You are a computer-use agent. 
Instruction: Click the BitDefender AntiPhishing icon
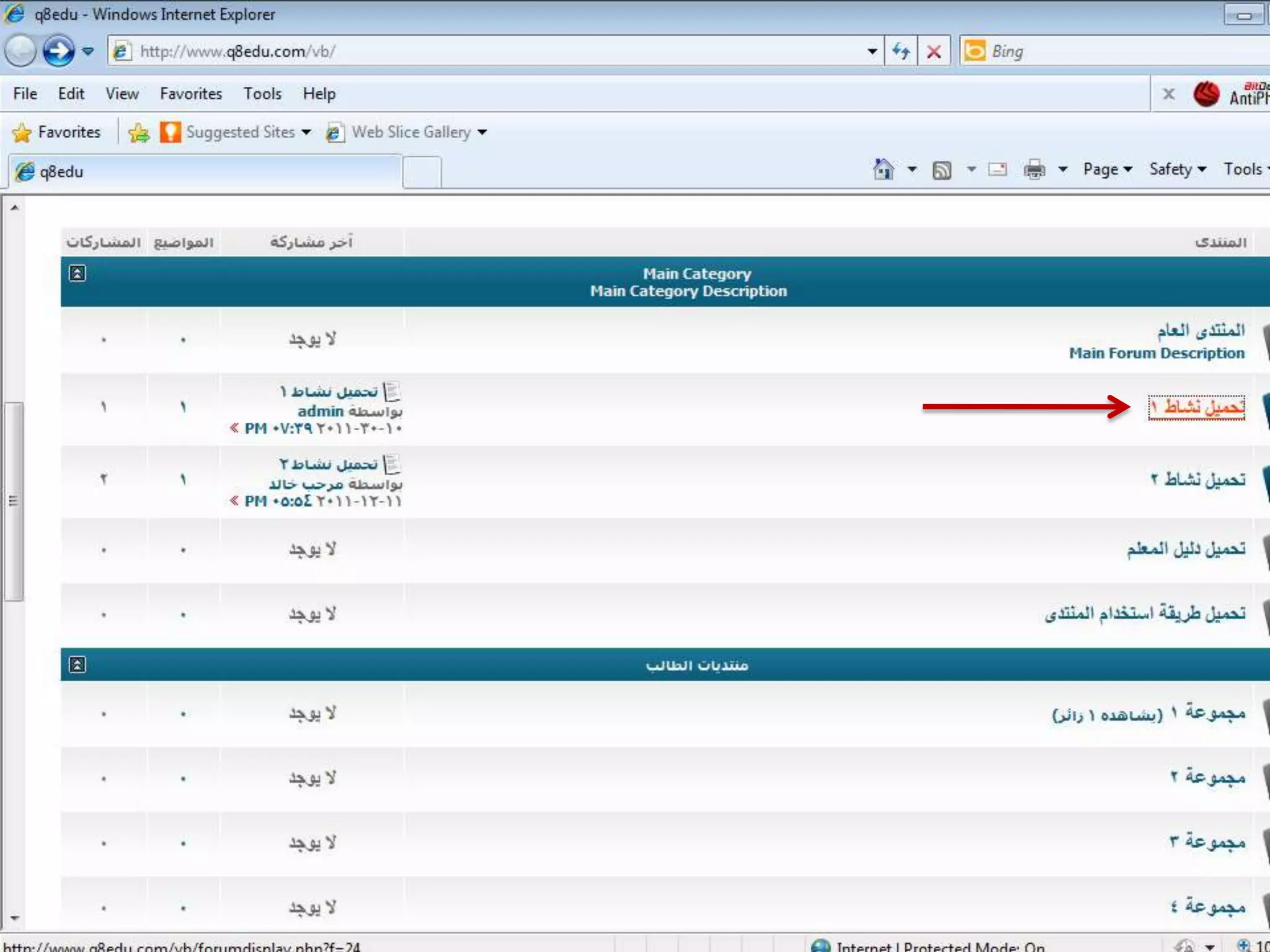tap(1206, 94)
